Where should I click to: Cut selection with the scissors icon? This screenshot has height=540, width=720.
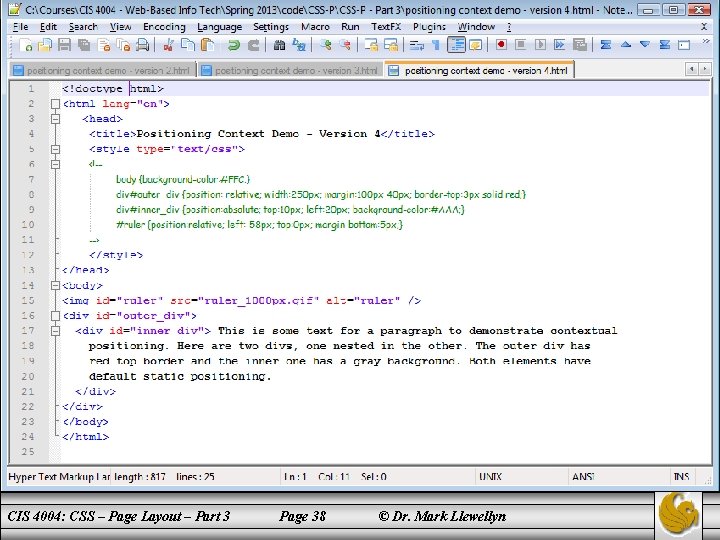coord(168,45)
